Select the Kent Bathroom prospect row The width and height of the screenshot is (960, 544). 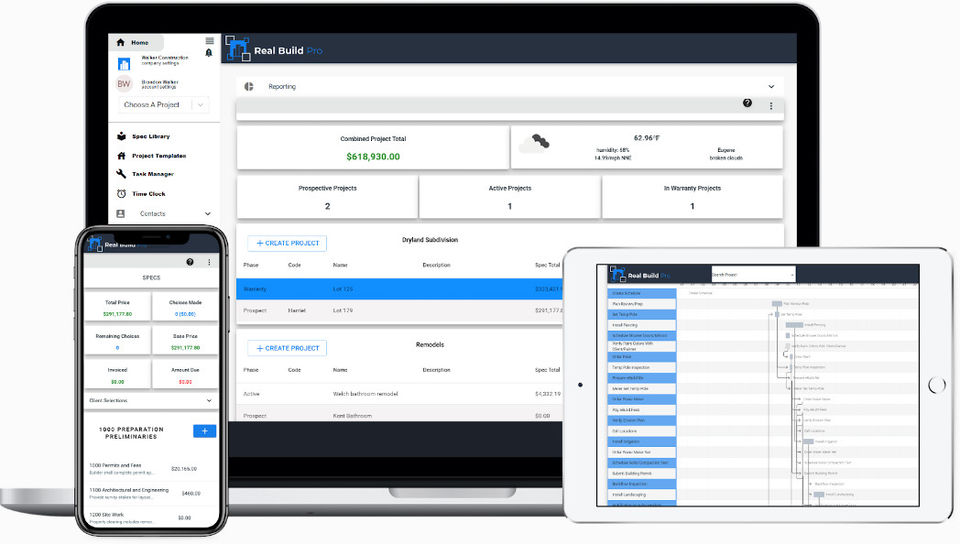pos(399,415)
